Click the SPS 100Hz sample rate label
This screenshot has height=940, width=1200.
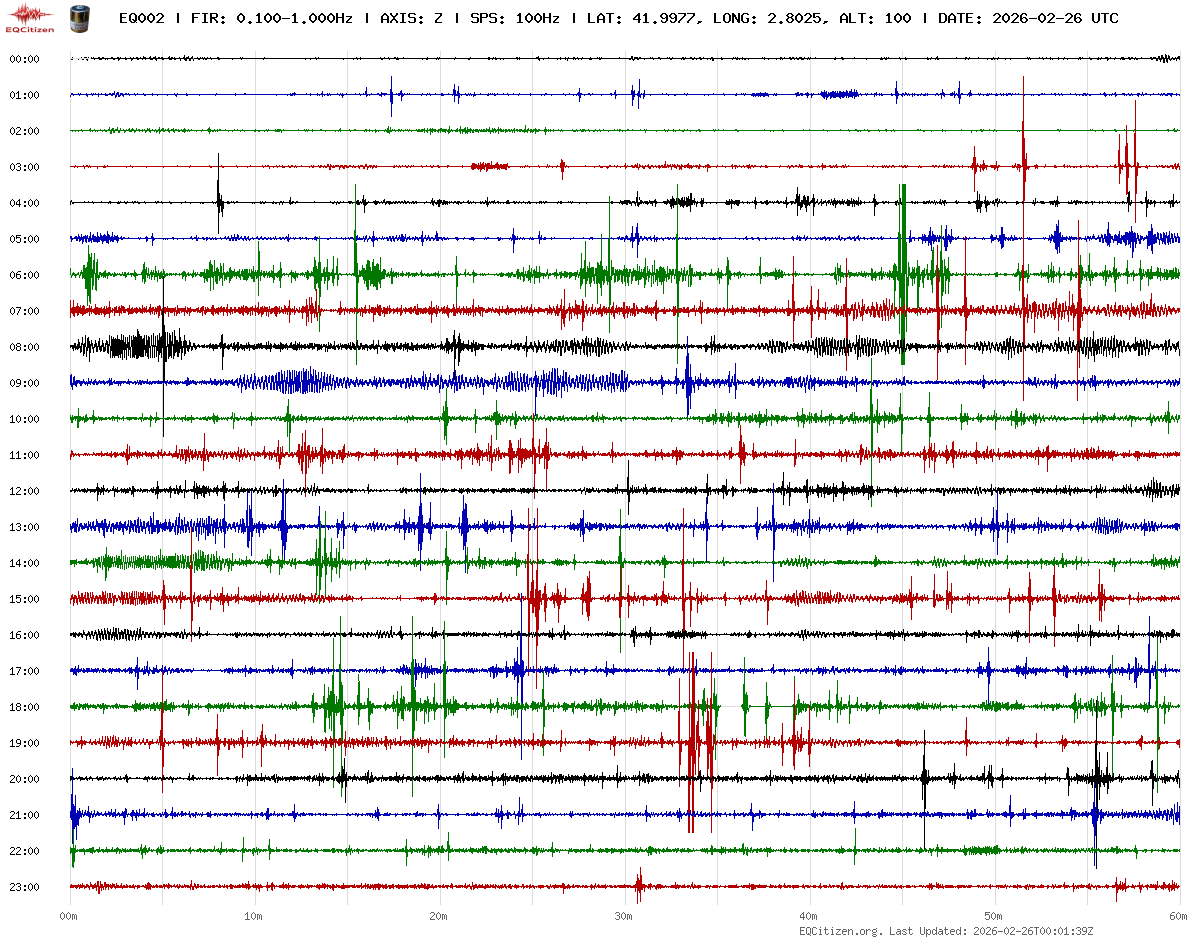coord(516,19)
